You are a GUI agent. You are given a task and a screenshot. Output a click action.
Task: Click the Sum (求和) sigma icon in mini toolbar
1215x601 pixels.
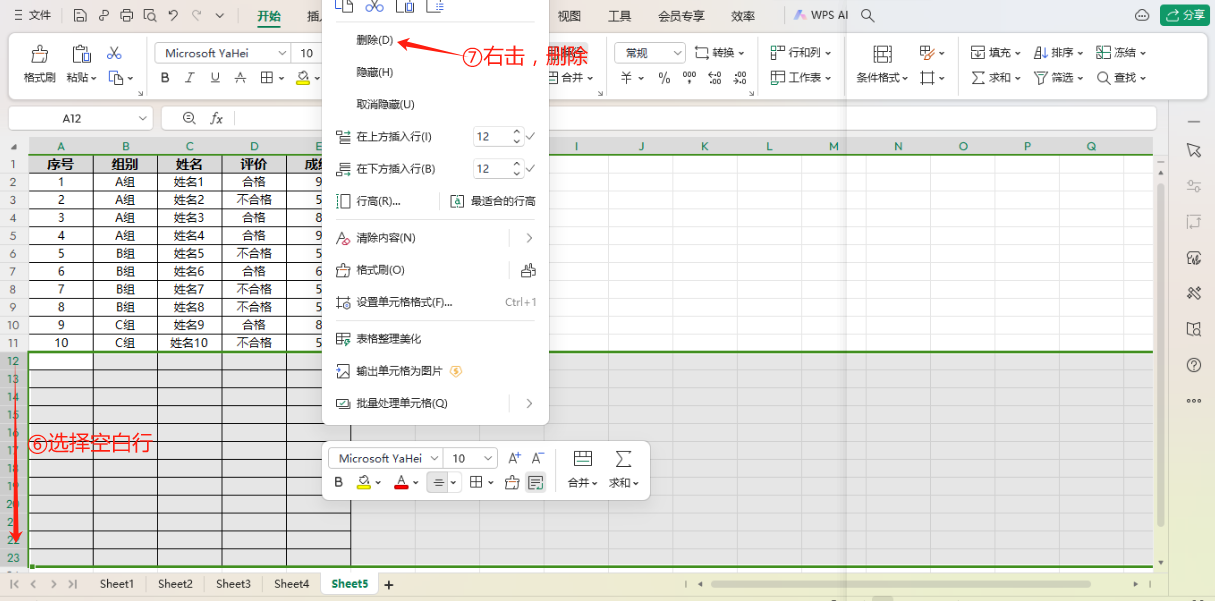click(x=623, y=458)
